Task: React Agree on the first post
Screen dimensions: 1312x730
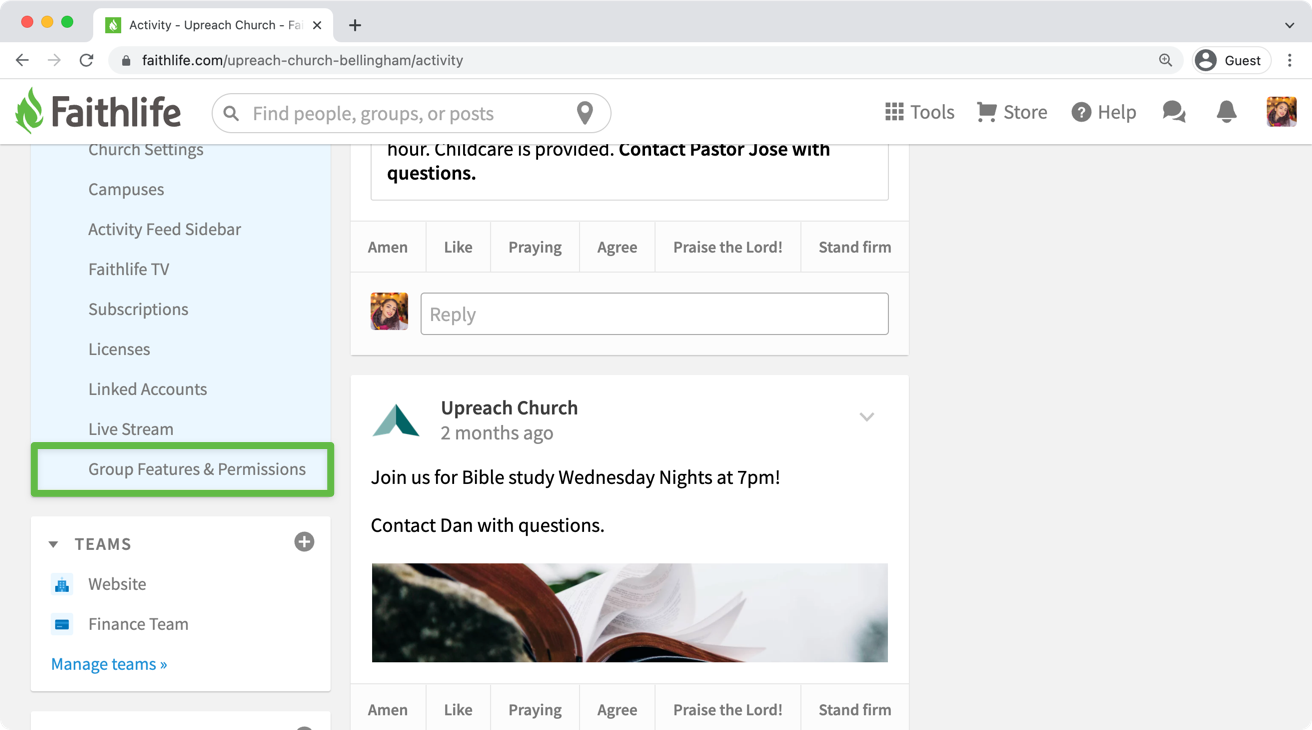Action: (617, 247)
